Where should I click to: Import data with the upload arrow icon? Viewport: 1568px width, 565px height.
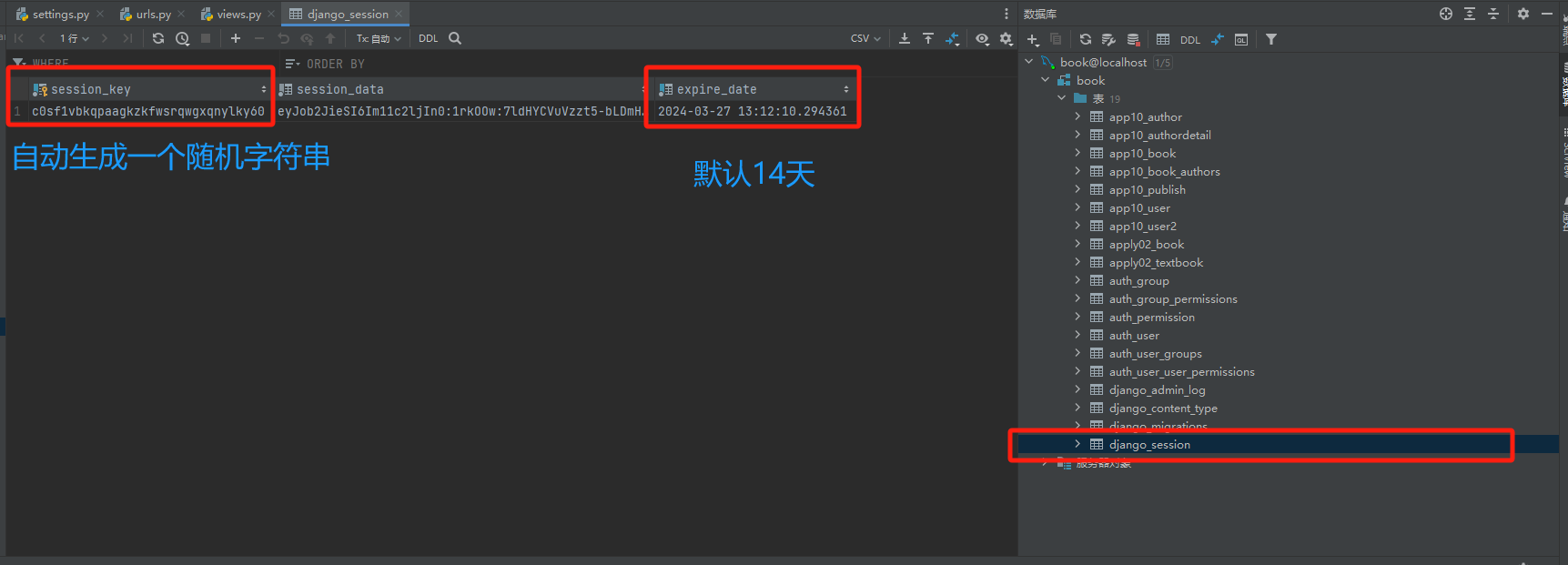coord(928,38)
